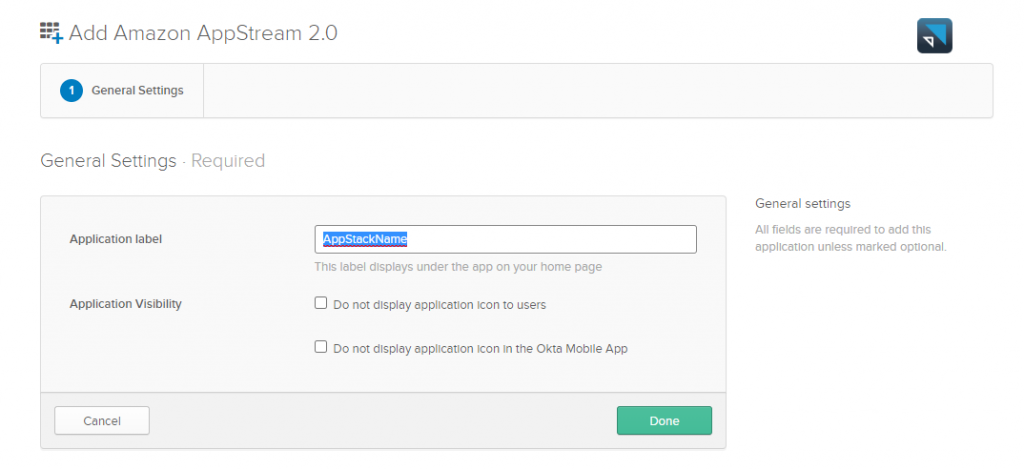Click the 'Application Visibility' field label
This screenshot has width=1024, height=470.
tap(125, 304)
